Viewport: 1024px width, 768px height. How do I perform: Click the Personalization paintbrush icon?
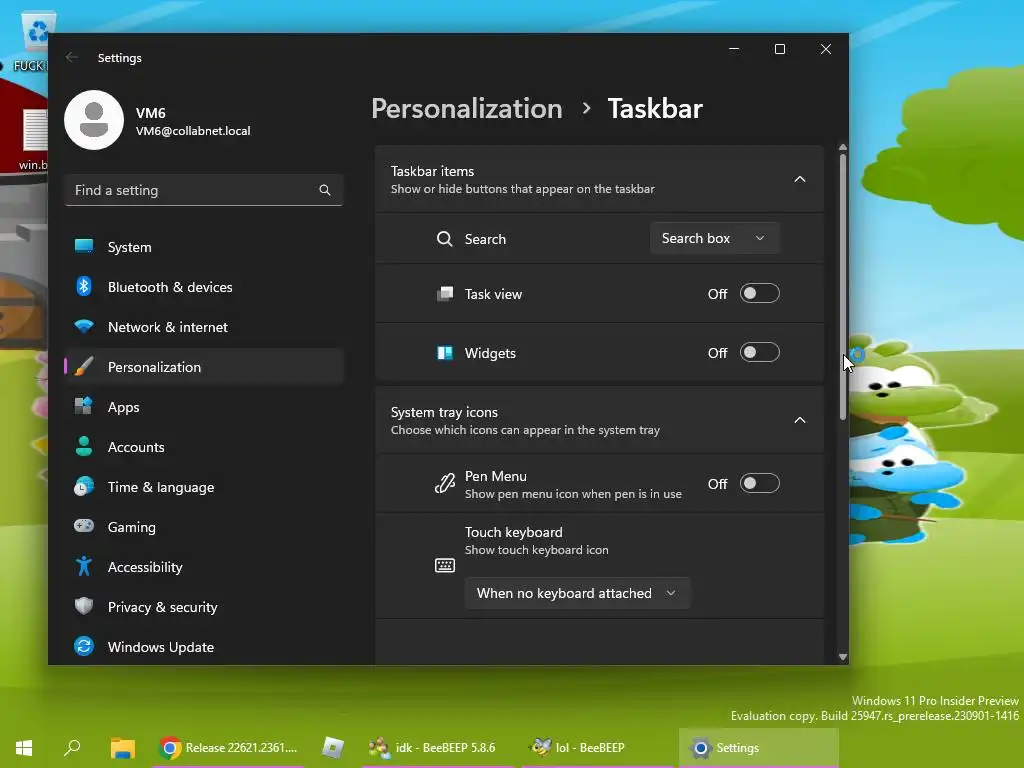click(x=84, y=366)
